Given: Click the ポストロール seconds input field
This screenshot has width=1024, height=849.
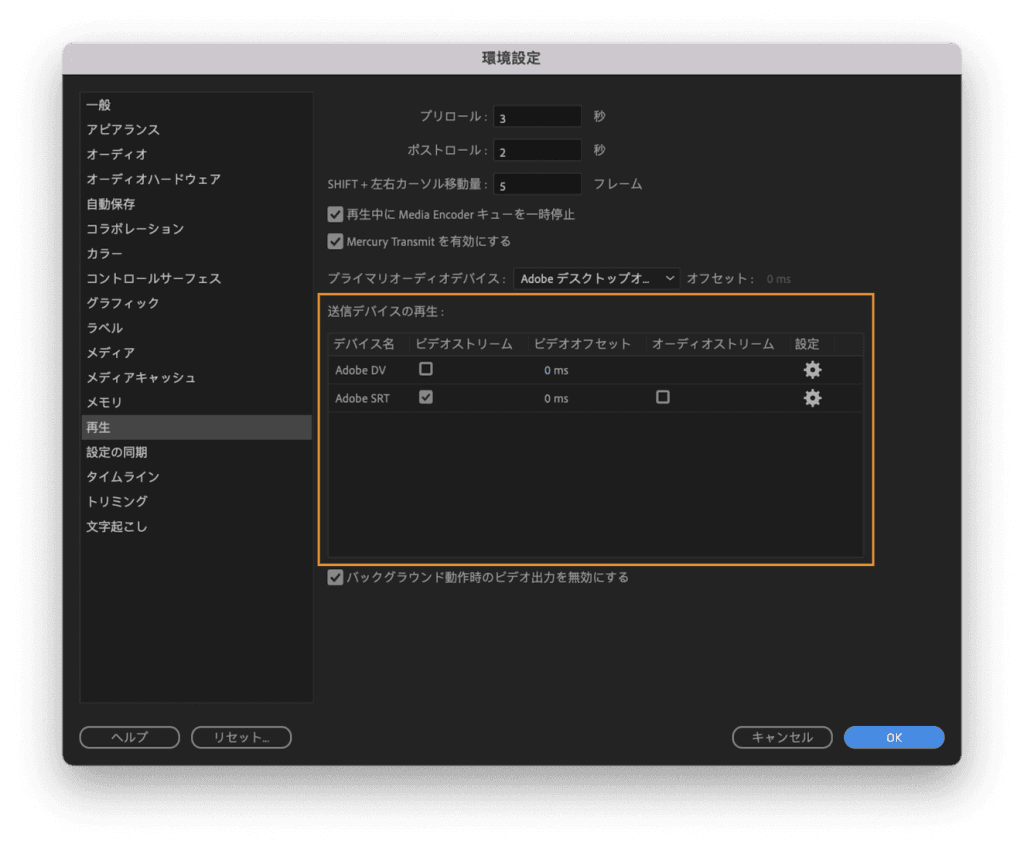Looking at the screenshot, I should click(537, 151).
